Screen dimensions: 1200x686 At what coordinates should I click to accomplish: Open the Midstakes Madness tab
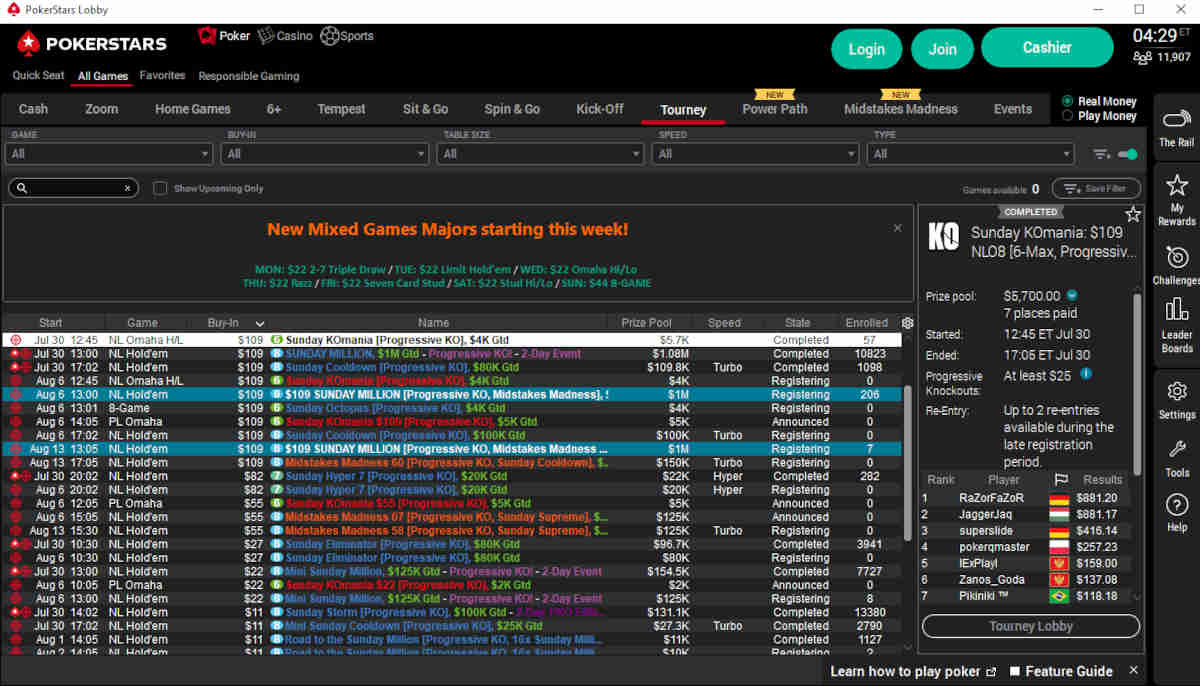point(900,109)
